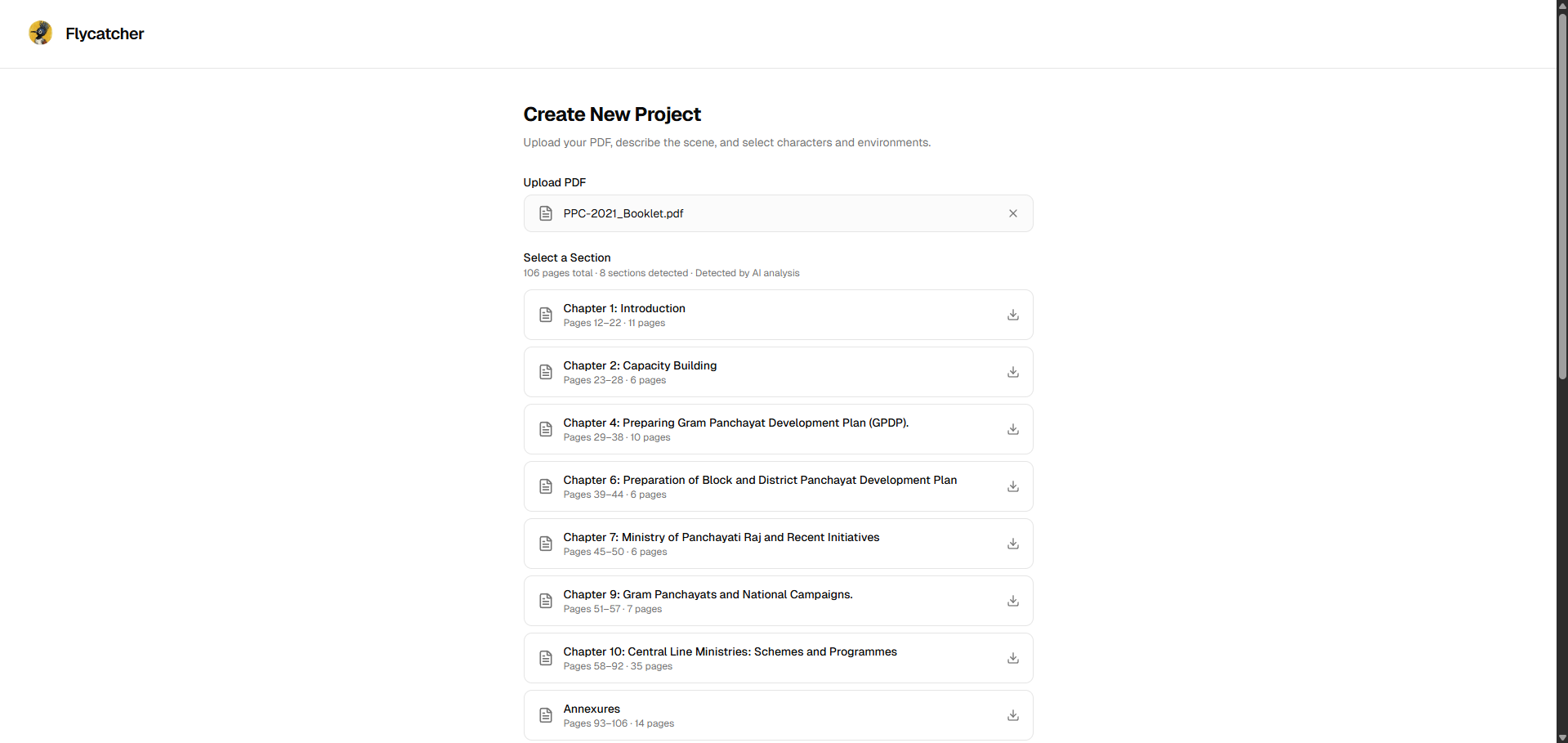The height and width of the screenshot is (743, 1568).
Task: Download Chapter 7 Ministry of Panchayati Raj
Action: coord(1012,544)
